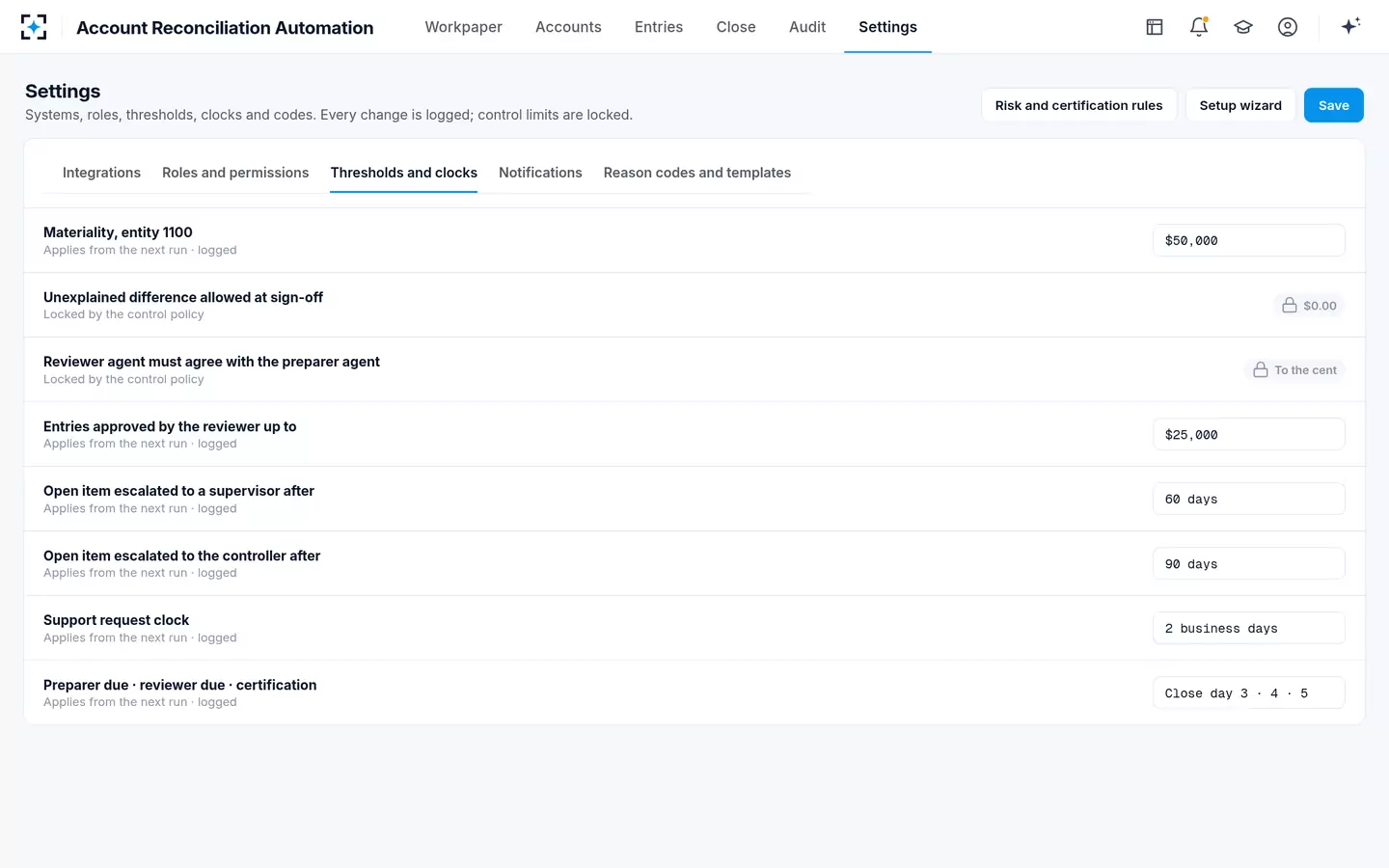
Task: Click the Account Reconciliation Automation title
Action: [x=225, y=28]
